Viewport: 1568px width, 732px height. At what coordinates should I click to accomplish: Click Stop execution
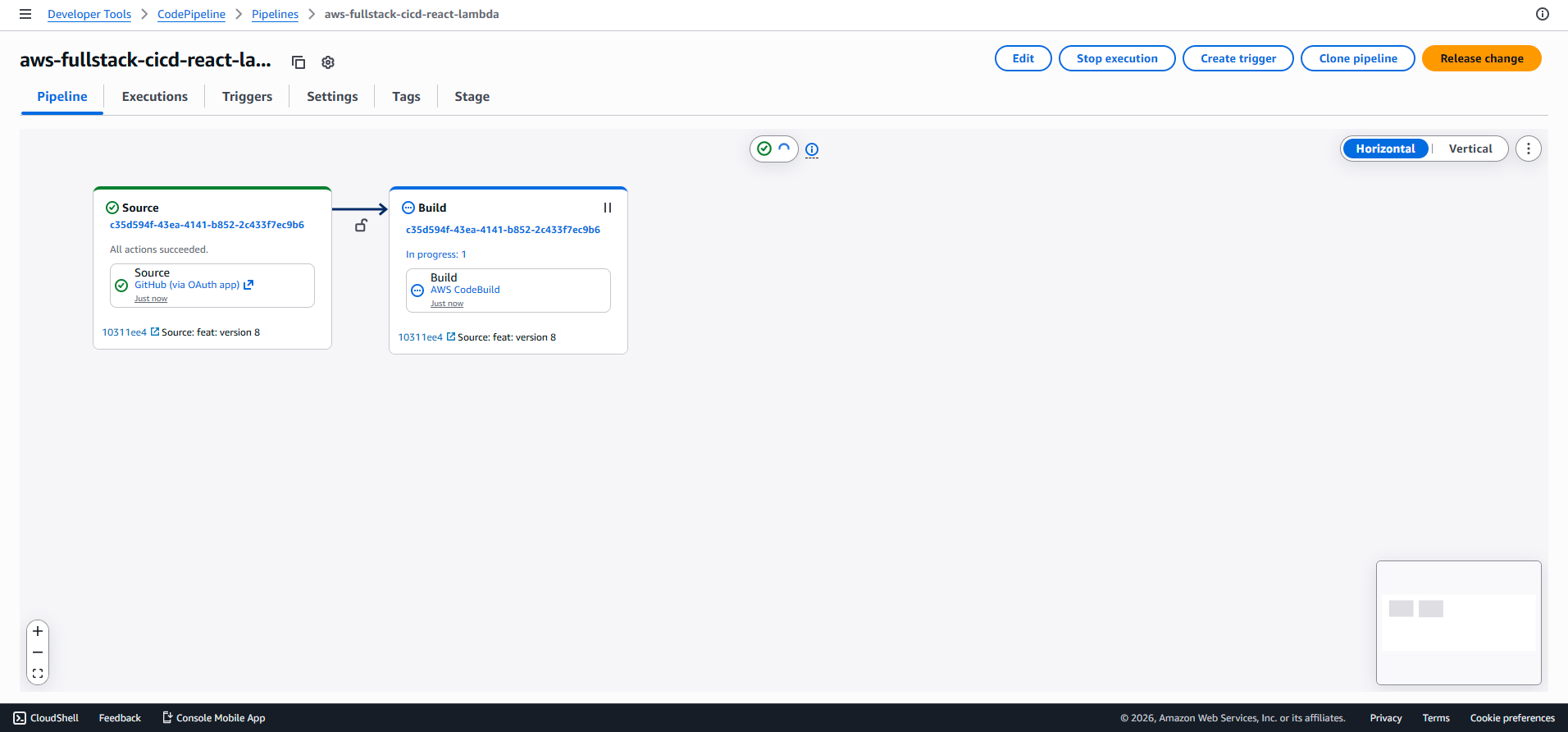[1117, 58]
